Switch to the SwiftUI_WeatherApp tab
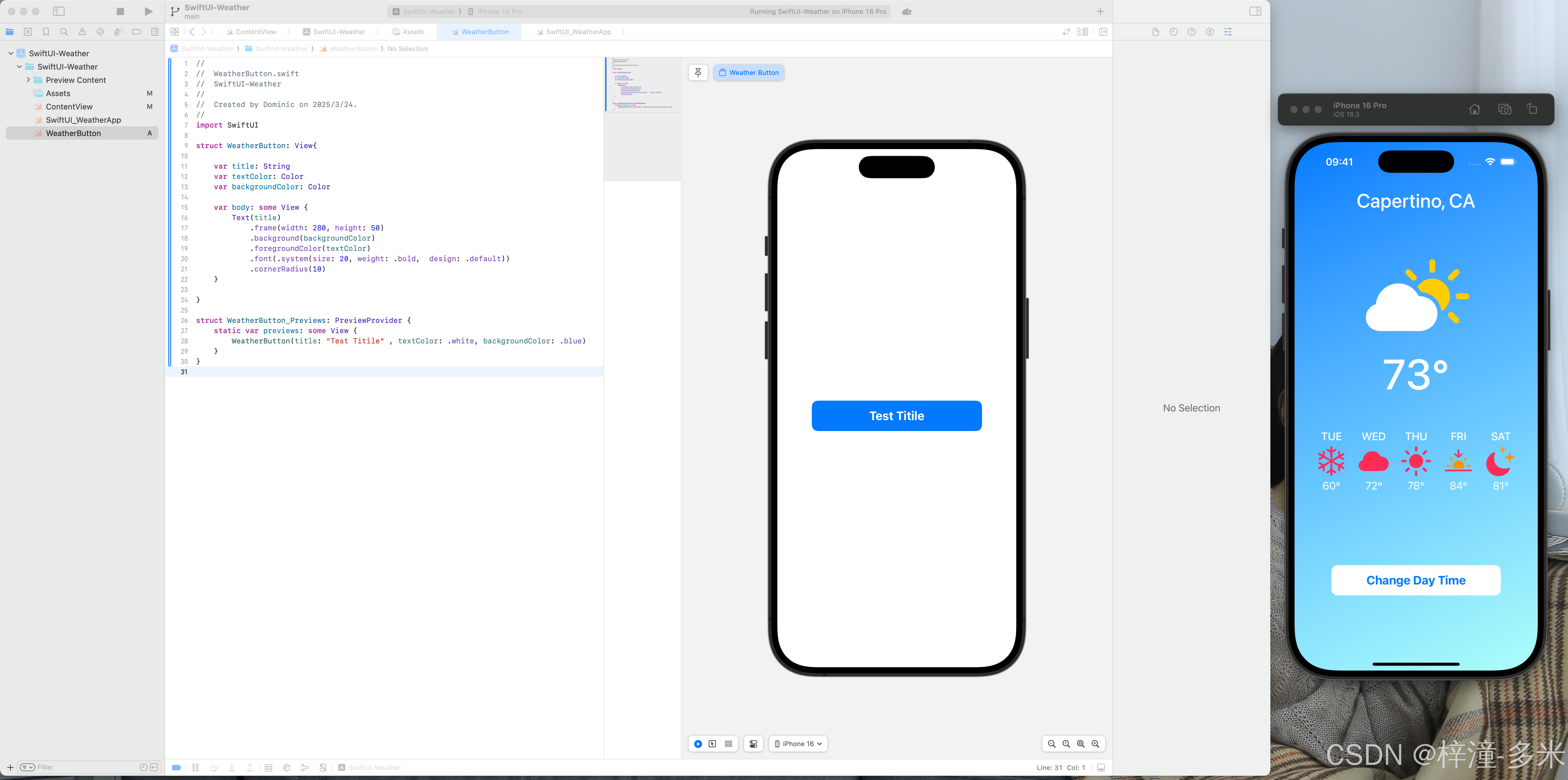This screenshot has width=1568, height=780. pos(577,32)
